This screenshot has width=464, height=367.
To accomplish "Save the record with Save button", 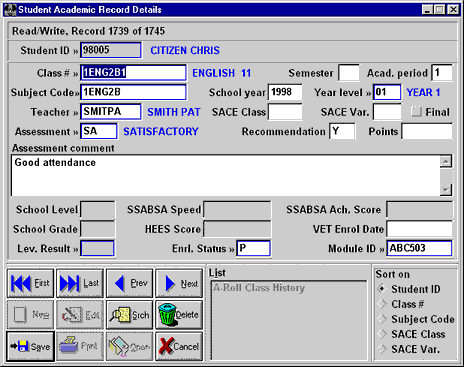I will click(30, 346).
